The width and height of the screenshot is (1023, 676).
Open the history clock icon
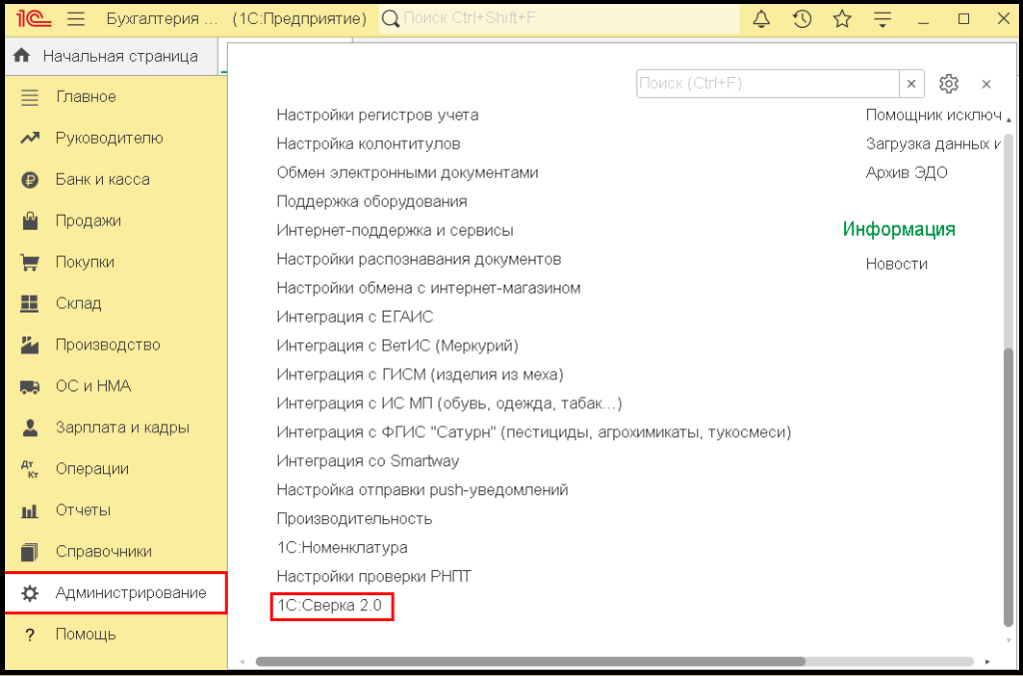pyautogui.click(x=802, y=19)
